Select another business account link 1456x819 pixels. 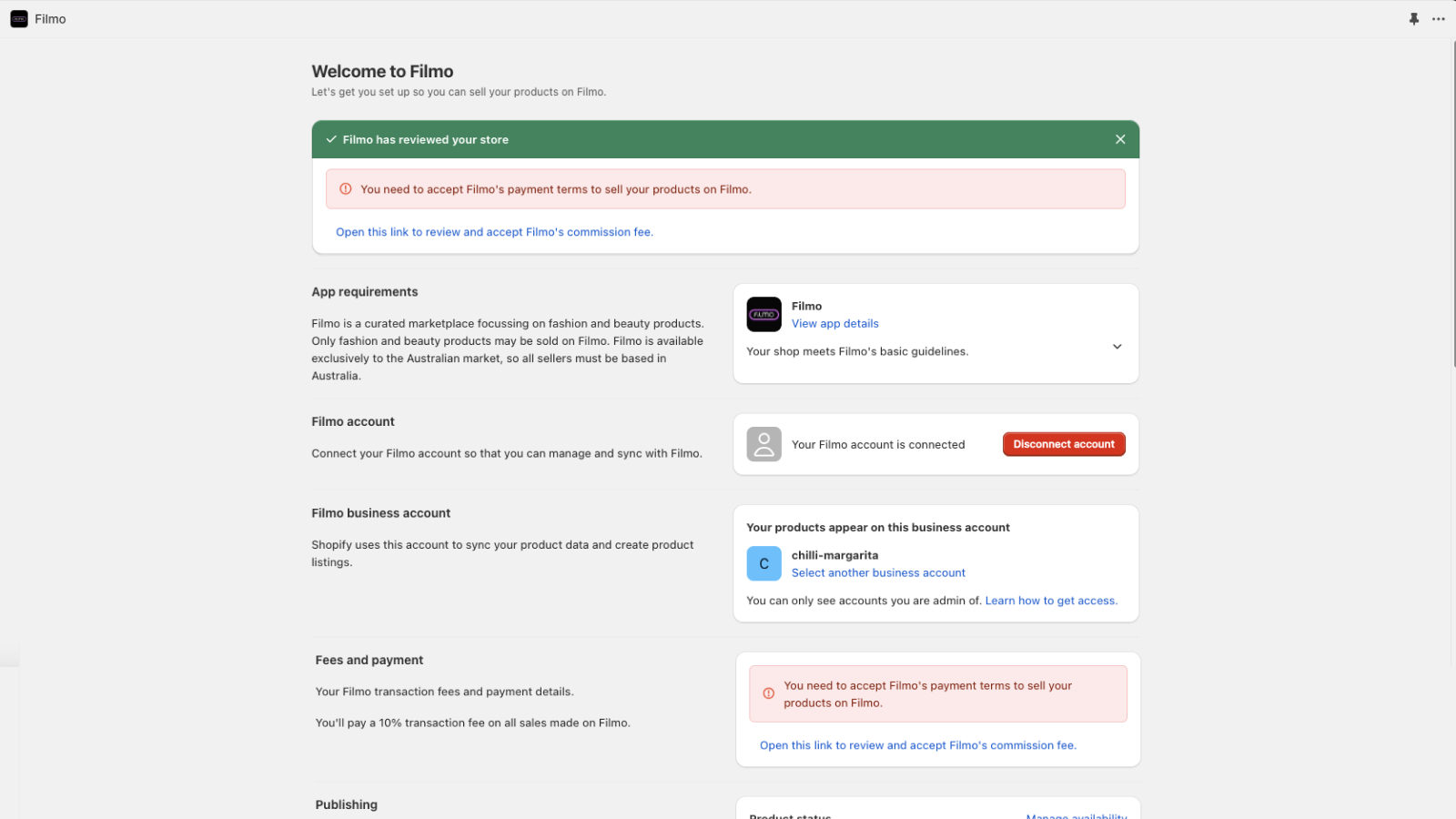878,573
